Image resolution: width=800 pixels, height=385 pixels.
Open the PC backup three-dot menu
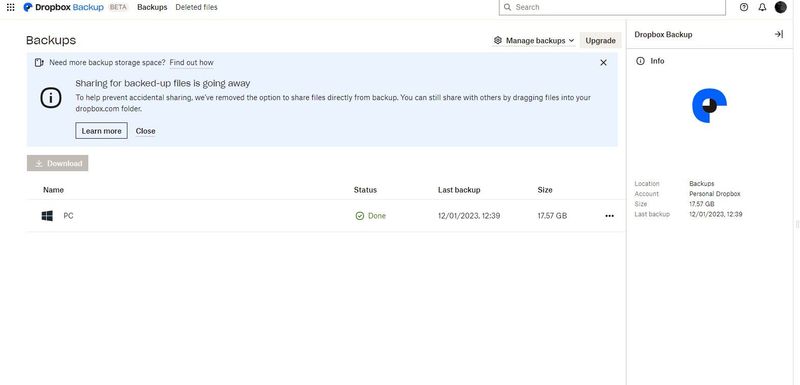coord(609,216)
